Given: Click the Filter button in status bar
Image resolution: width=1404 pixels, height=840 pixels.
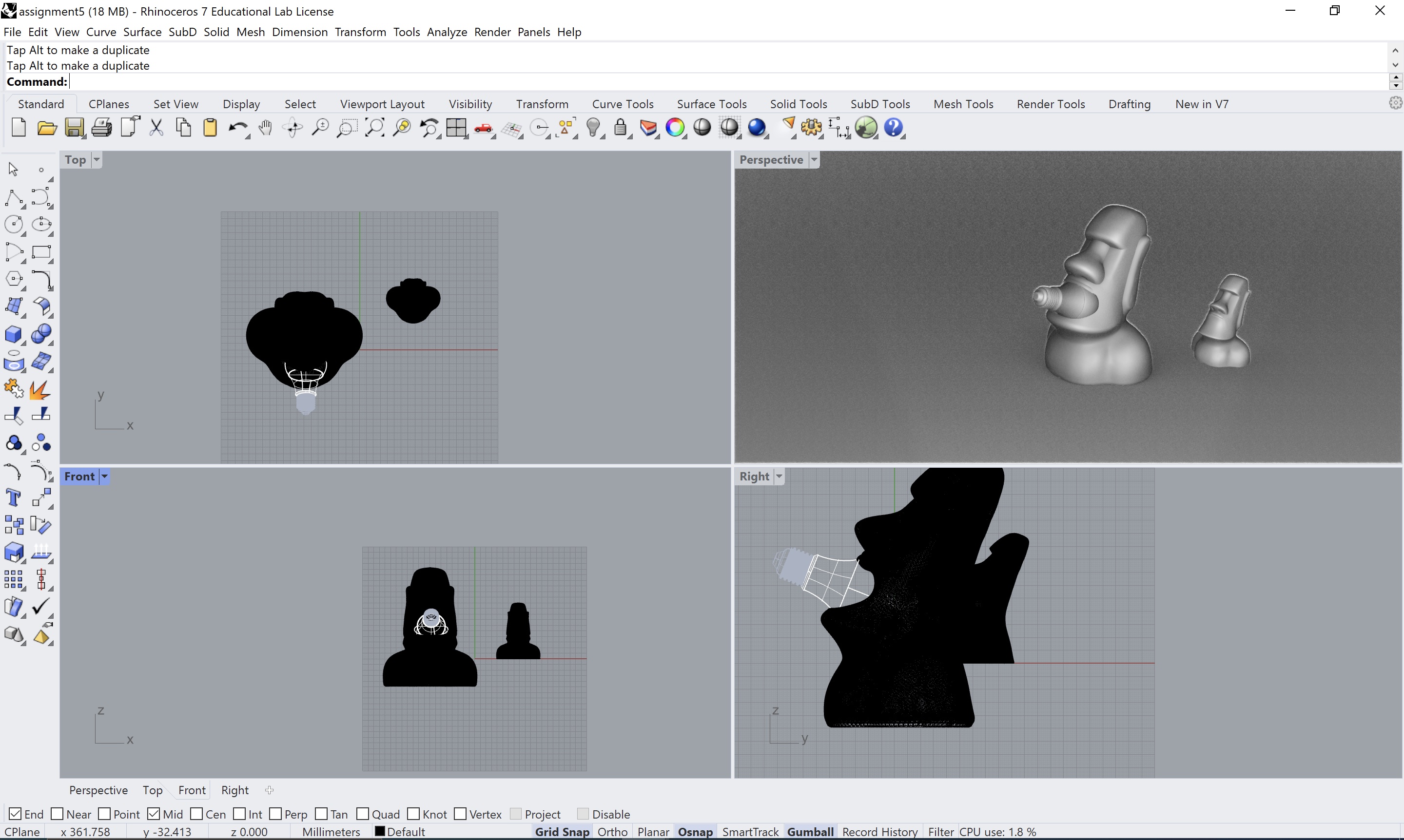Looking at the screenshot, I should [941, 832].
